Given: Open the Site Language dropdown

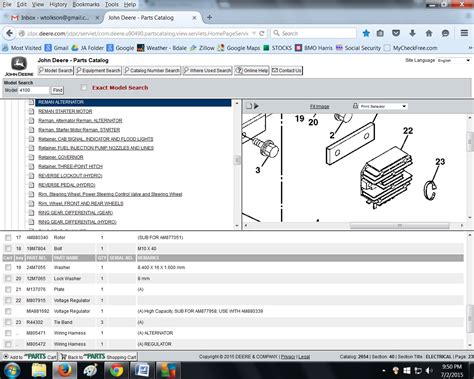Looking at the screenshot, I should (x=454, y=60).
